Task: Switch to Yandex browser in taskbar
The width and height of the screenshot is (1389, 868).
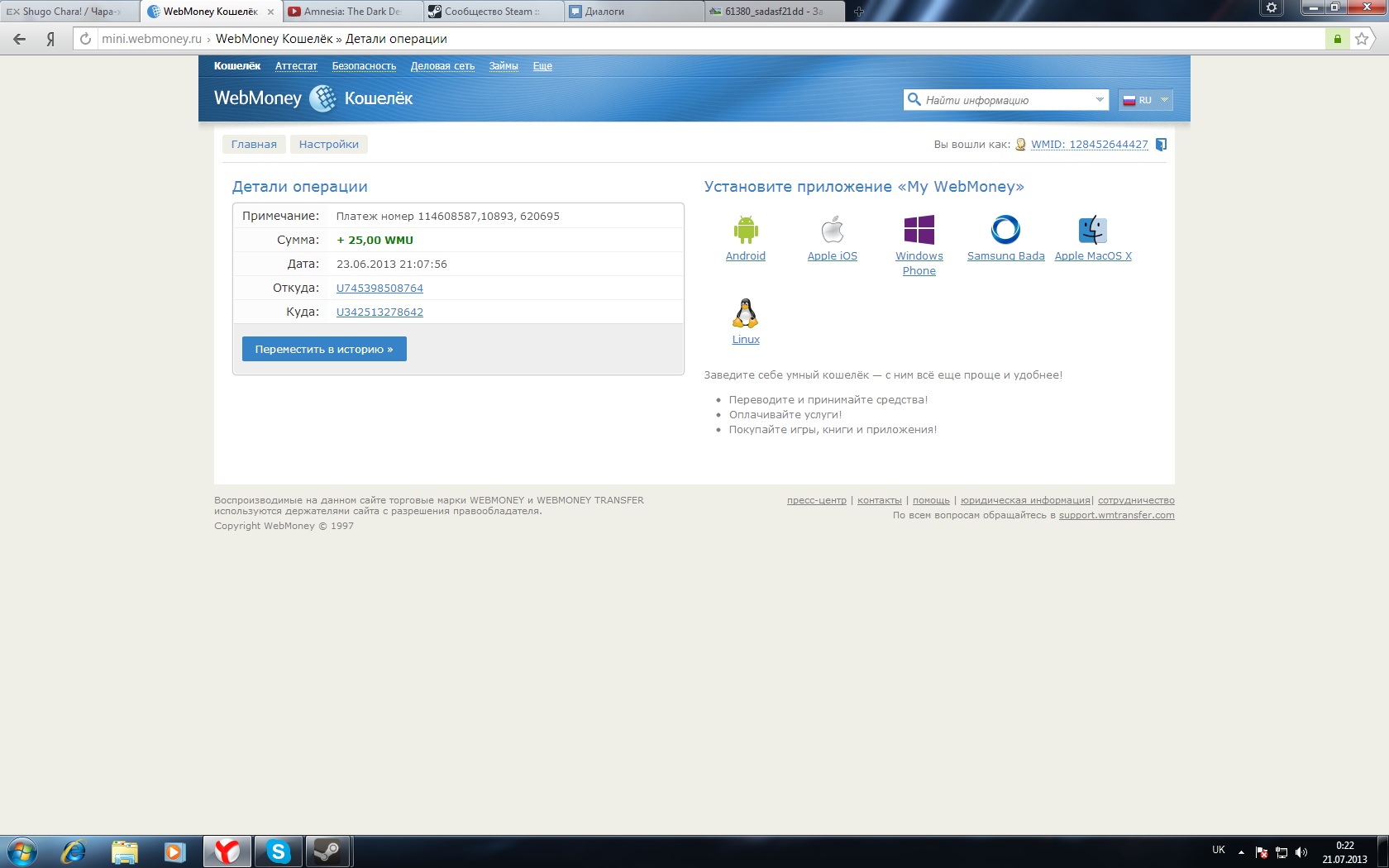Action: [227, 851]
